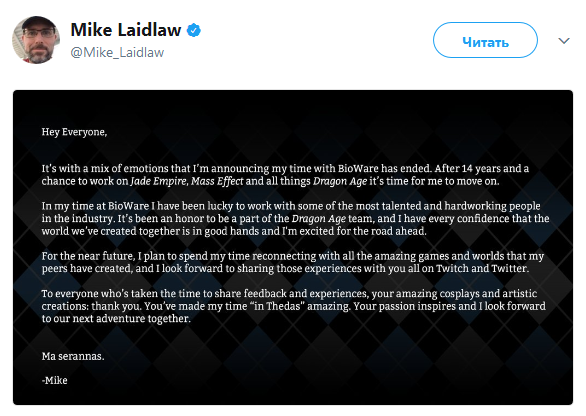This screenshot has height=416, width=586.
Task: Click the phrase 'to our next adventure together'
Action: 116,318
